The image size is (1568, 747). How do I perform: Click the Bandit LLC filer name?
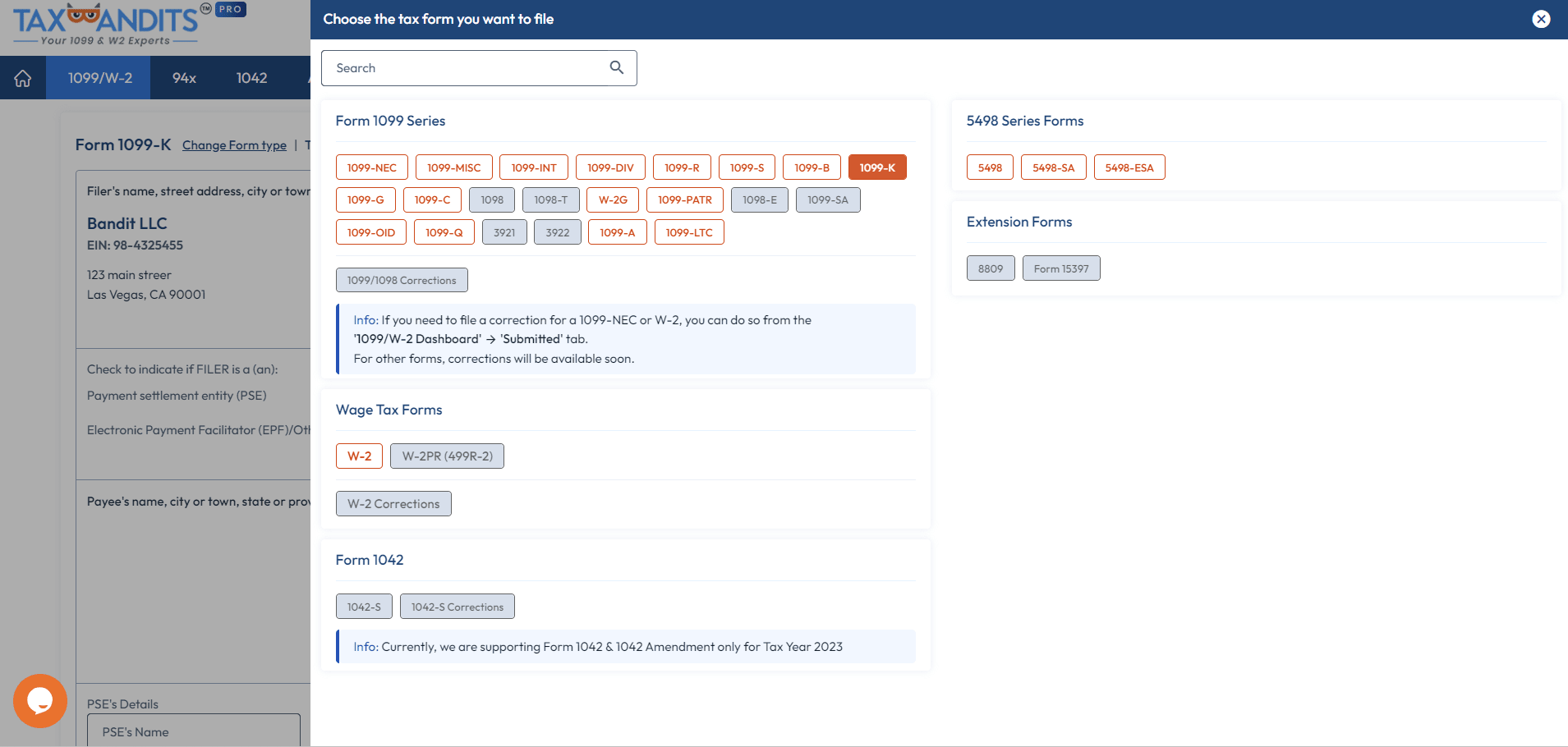point(127,223)
